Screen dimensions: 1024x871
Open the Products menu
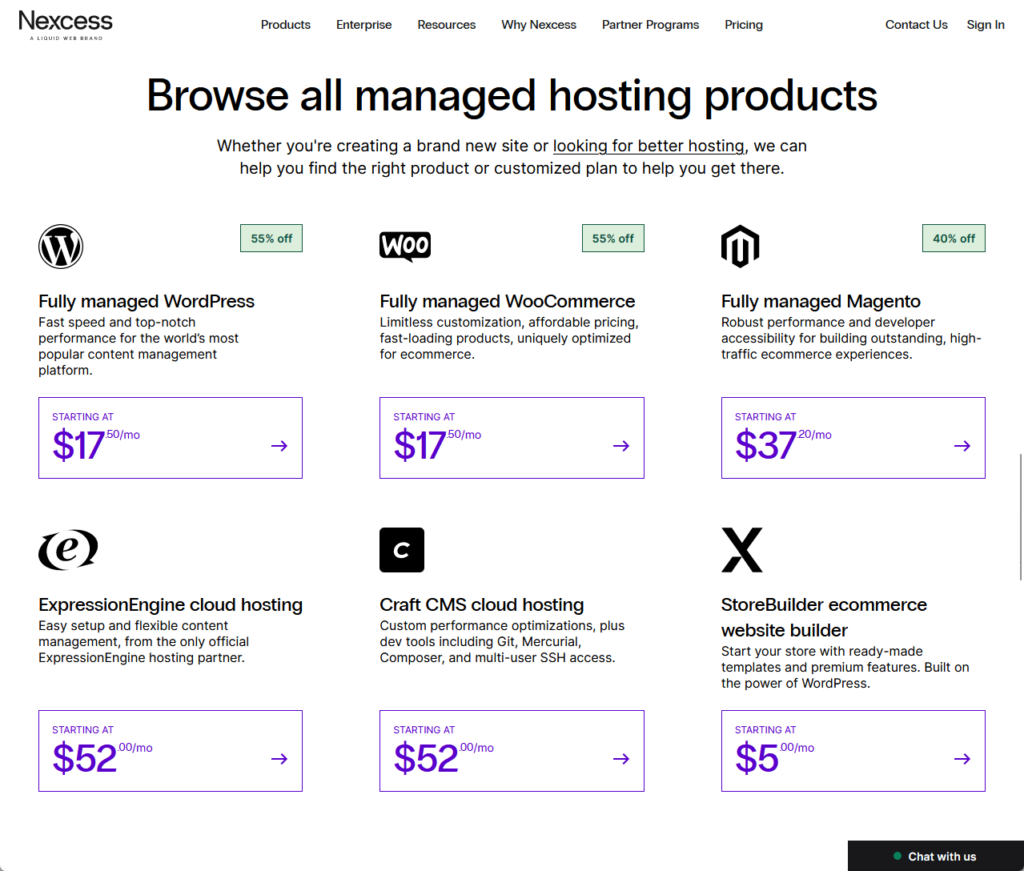[x=285, y=25]
